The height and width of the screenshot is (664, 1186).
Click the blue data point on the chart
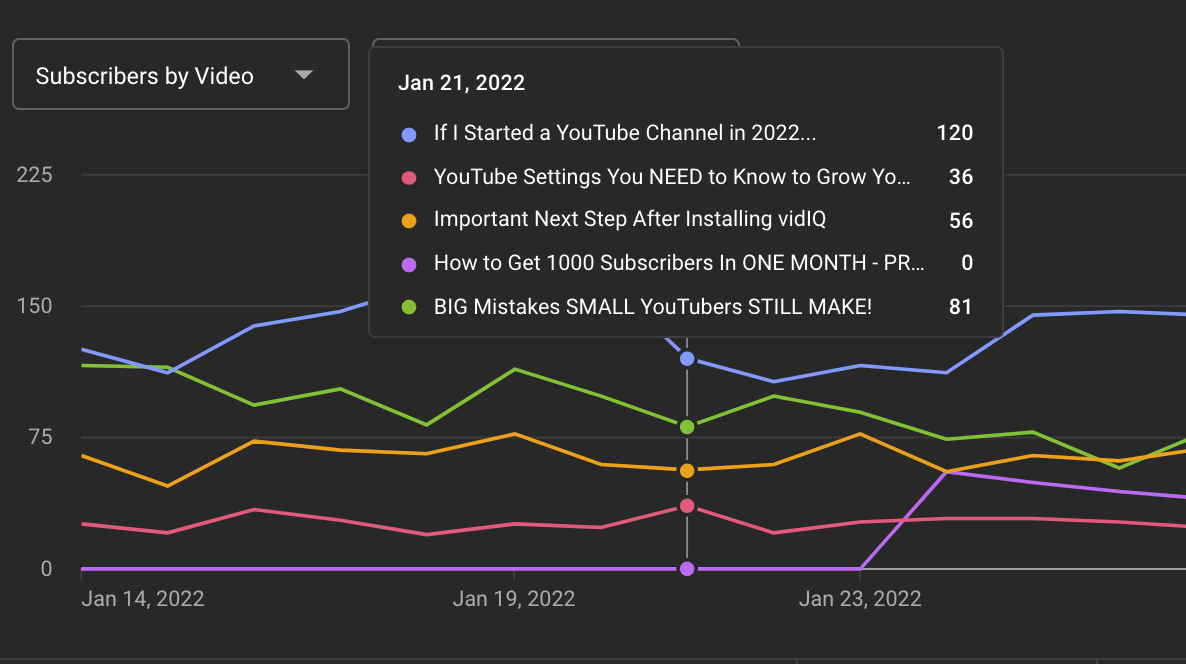click(x=687, y=359)
